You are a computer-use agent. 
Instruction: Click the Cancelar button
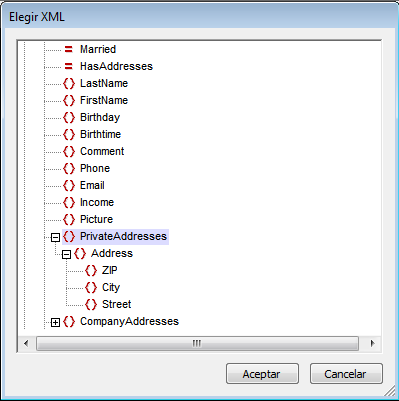[346, 374]
